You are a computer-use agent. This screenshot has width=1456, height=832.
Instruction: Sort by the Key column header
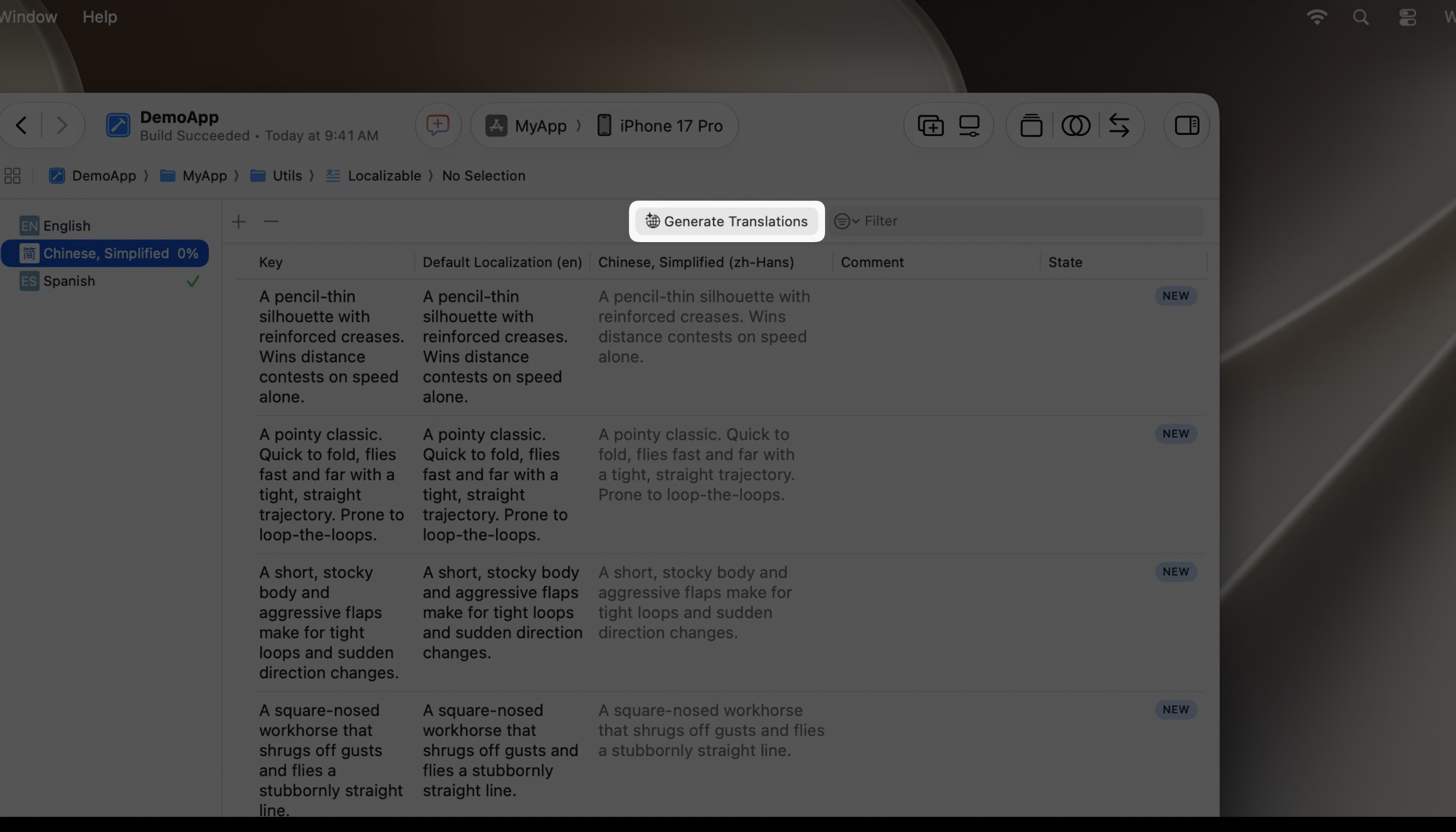(x=270, y=262)
